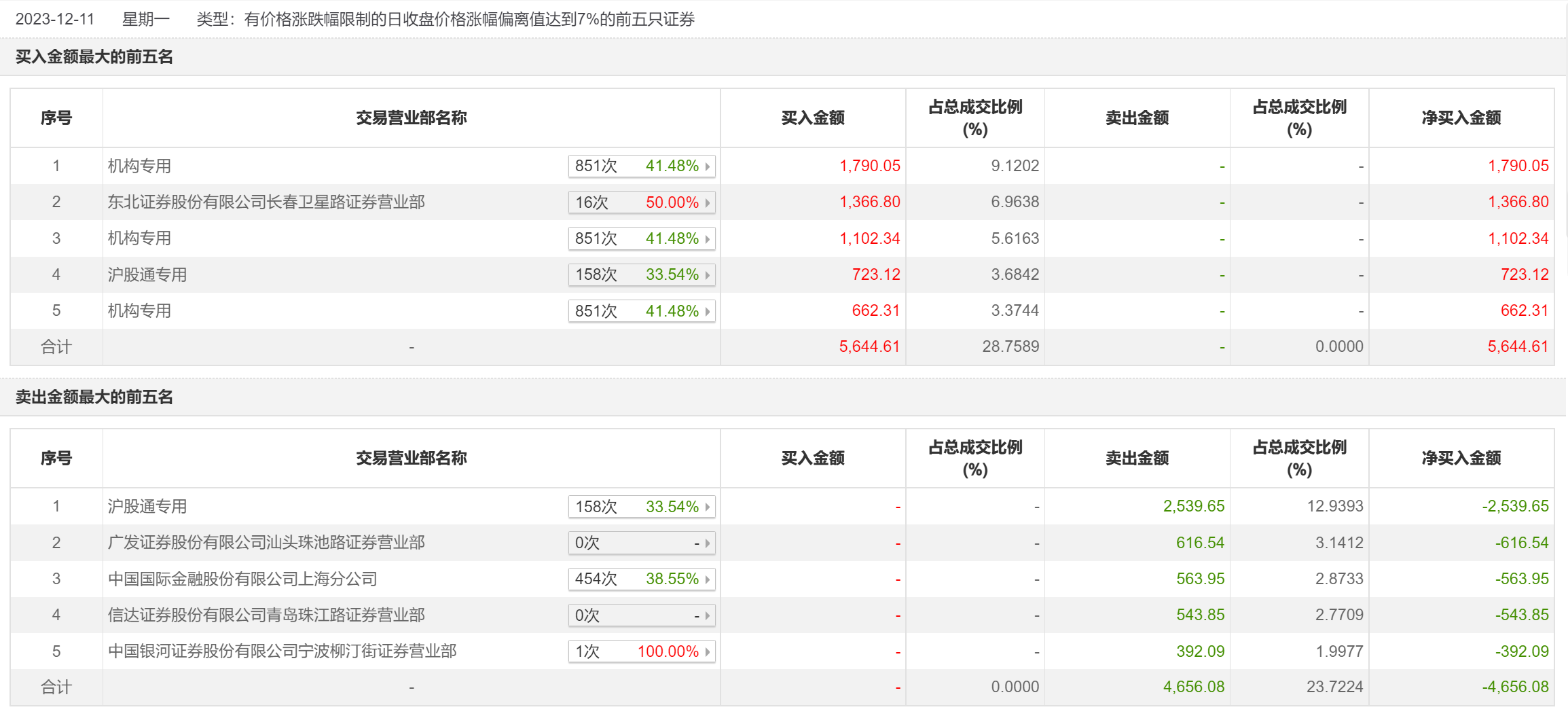Click the arrow icon on buy-row 5 851次 box
Image resolution: width=1568 pixels, height=718 pixels.
(708, 311)
